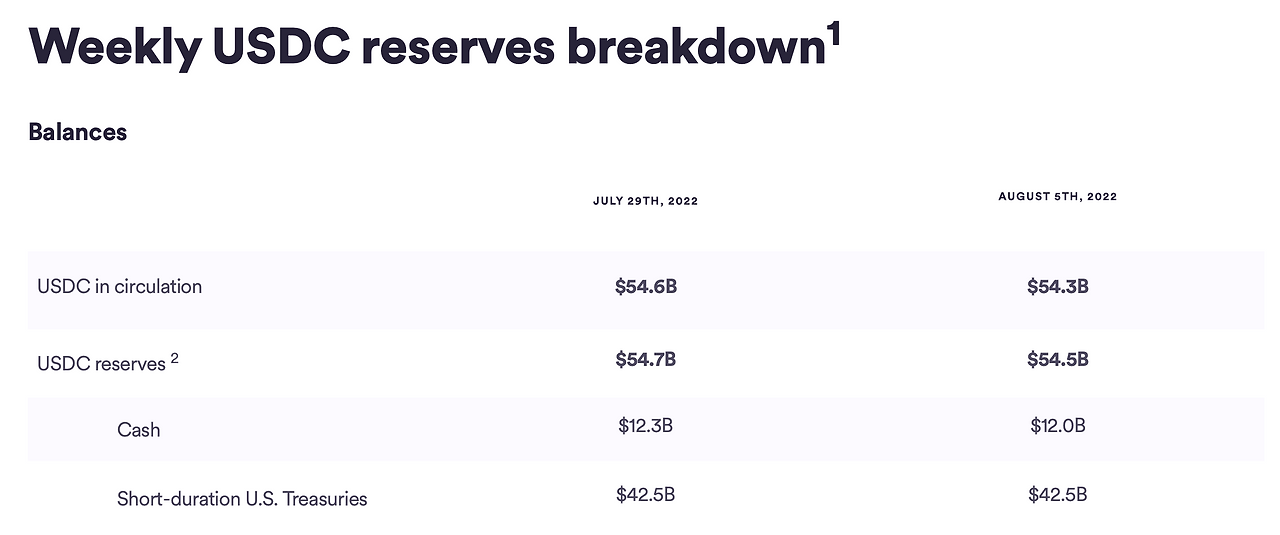
Task: Click footnote 2 superscript beside USDC reserves
Action: [x=174, y=358]
